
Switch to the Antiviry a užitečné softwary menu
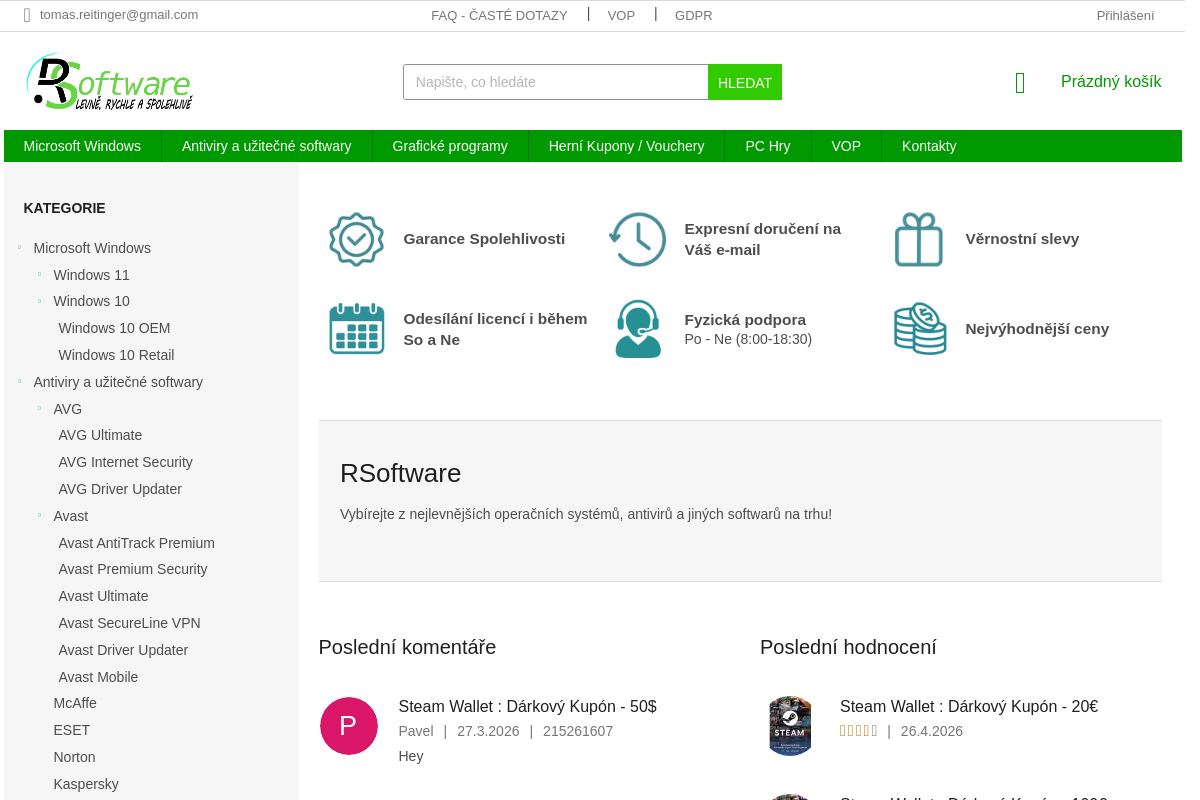(x=266, y=146)
